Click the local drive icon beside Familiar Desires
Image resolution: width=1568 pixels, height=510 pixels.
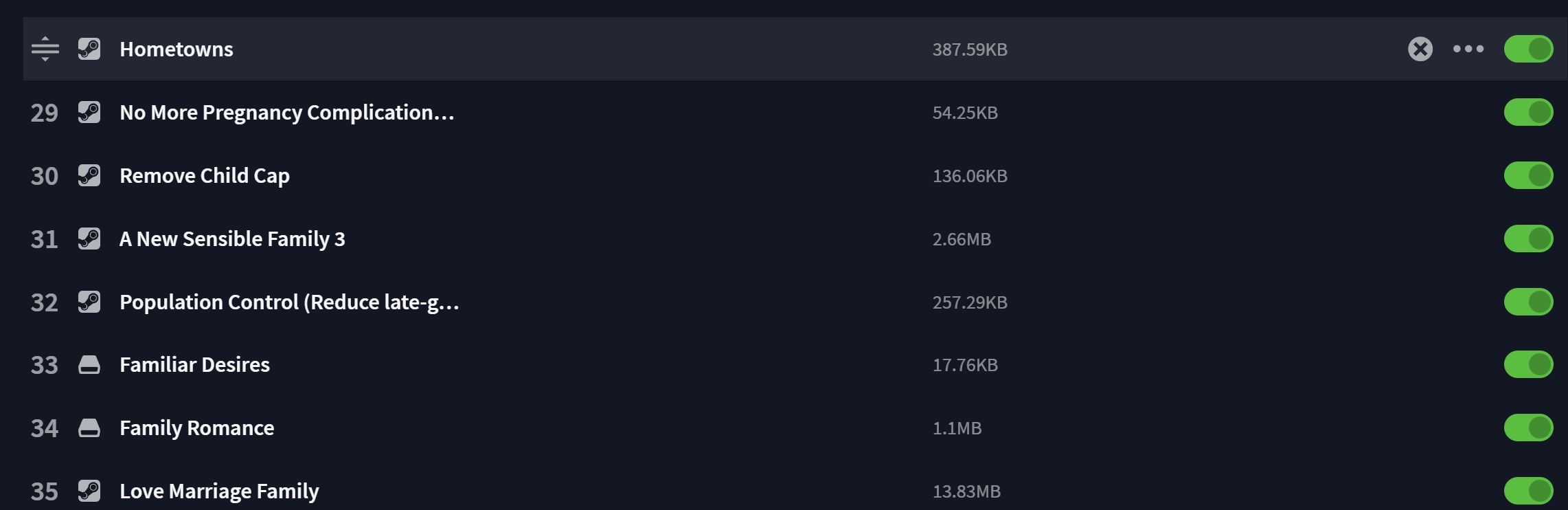click(89, 365)
